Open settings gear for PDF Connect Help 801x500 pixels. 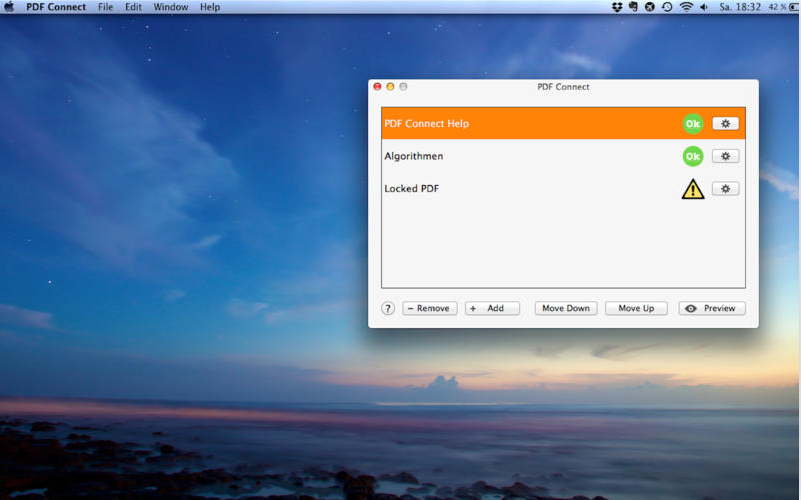pos(725,124)
